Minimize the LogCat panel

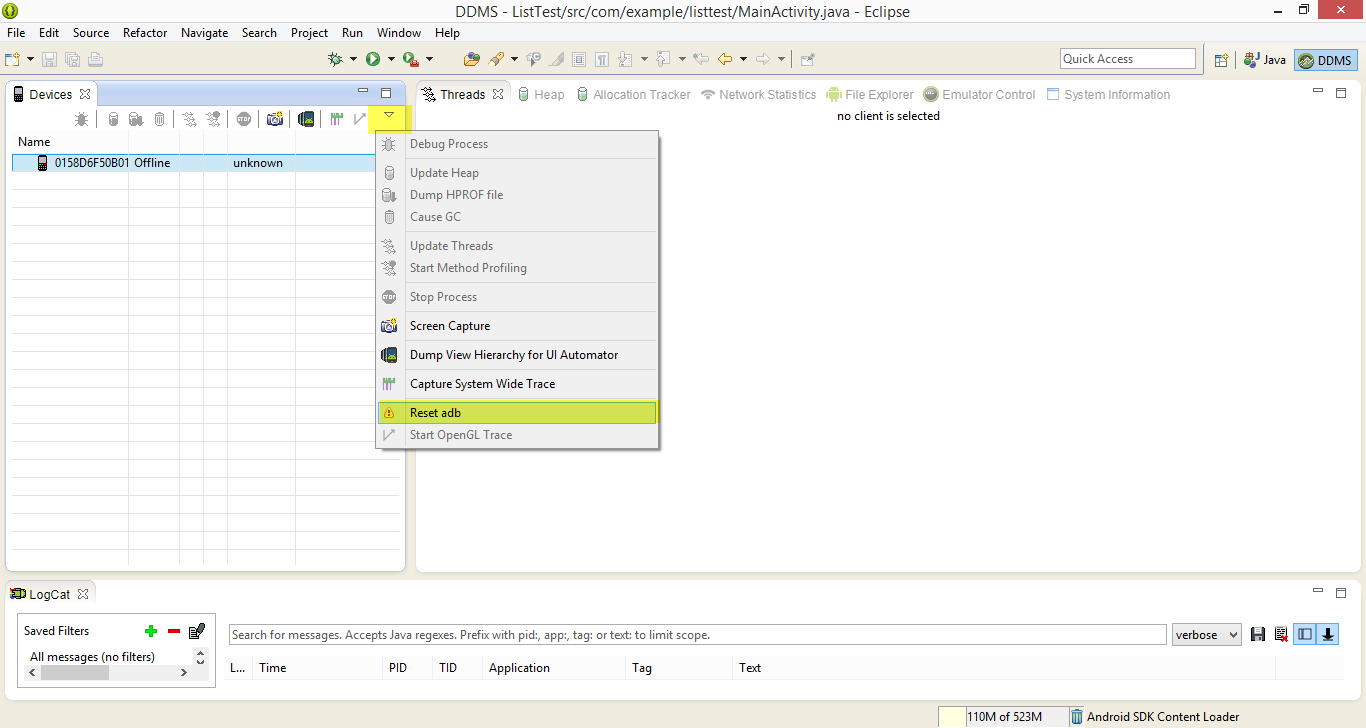point(1318,592)
